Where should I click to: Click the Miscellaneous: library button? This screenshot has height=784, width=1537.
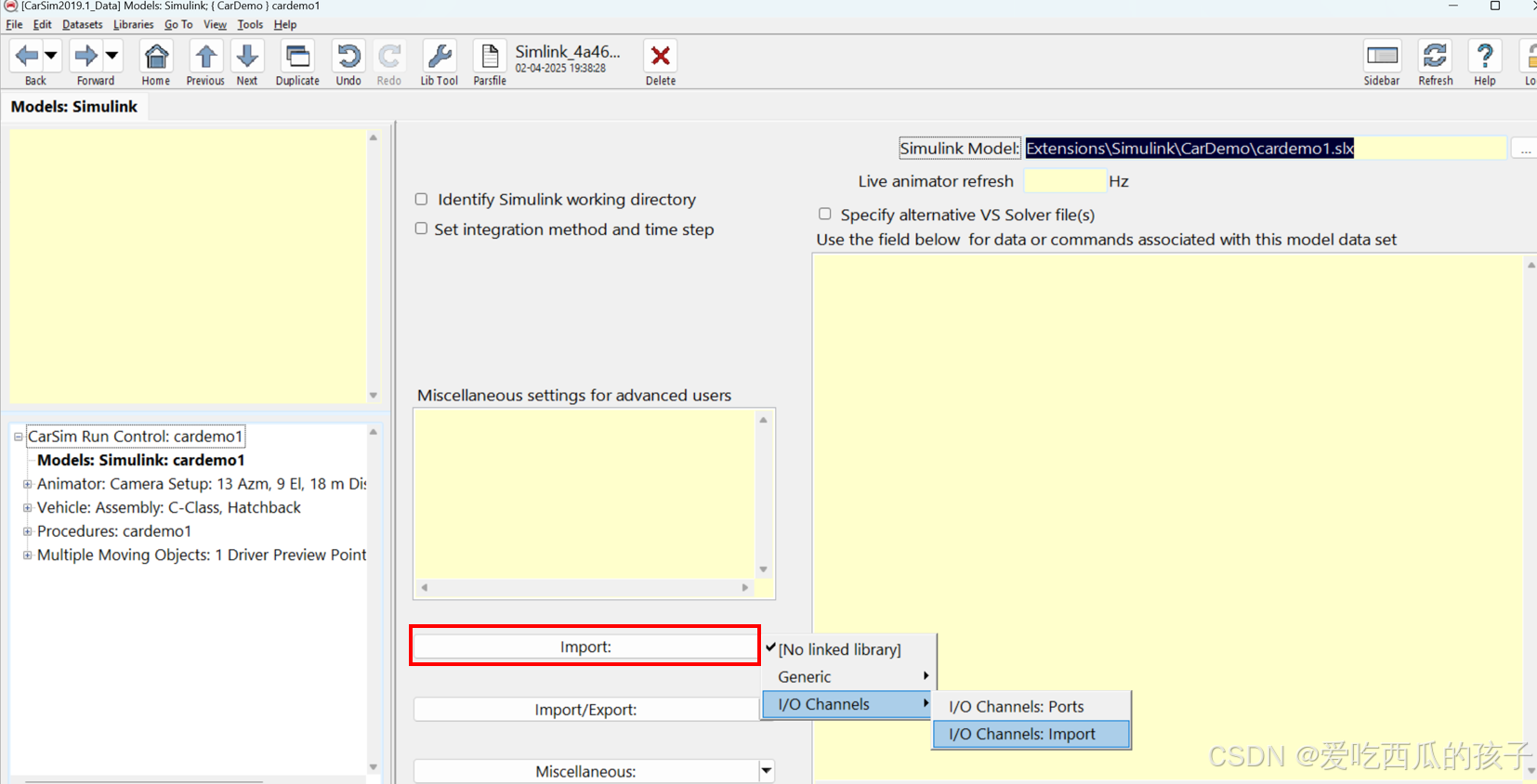coord(585,771)
